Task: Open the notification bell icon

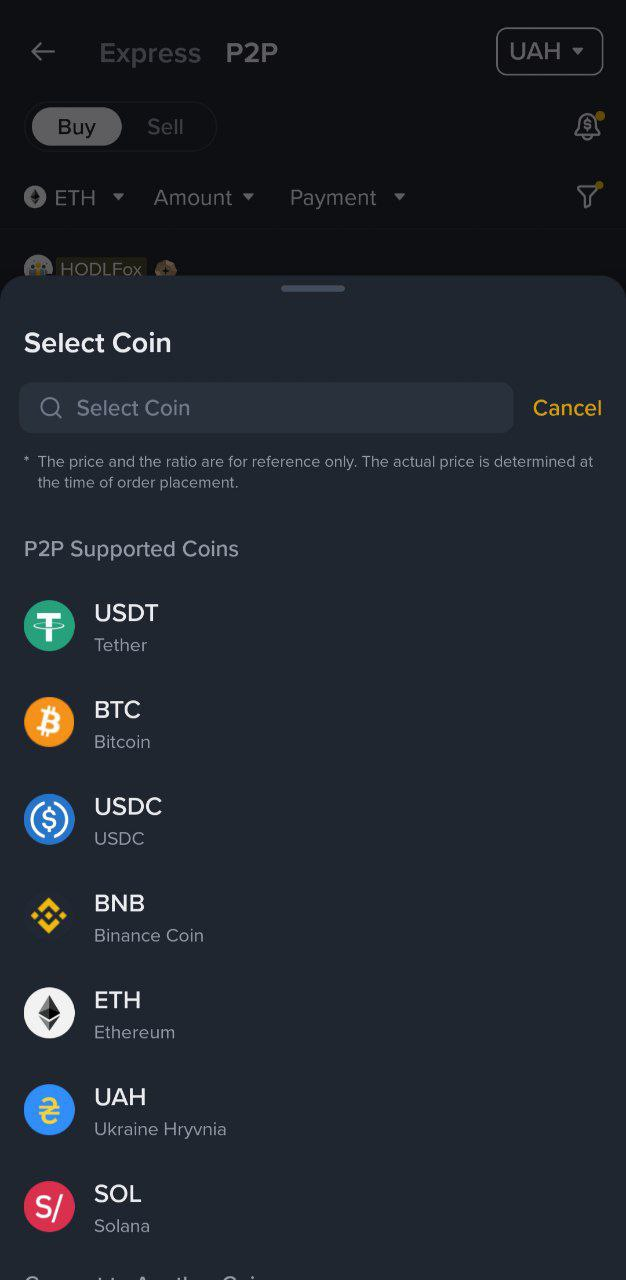Action: click(587, 127)
